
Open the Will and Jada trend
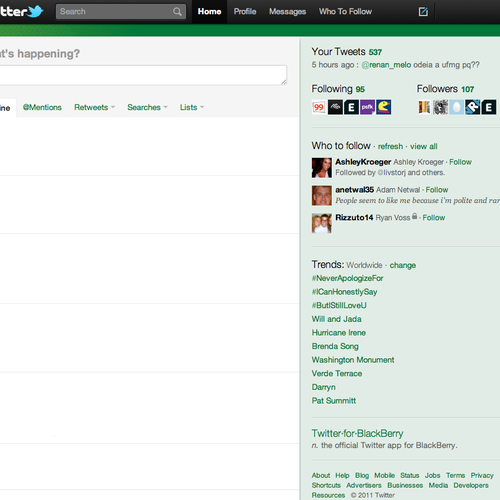[336, 319]
